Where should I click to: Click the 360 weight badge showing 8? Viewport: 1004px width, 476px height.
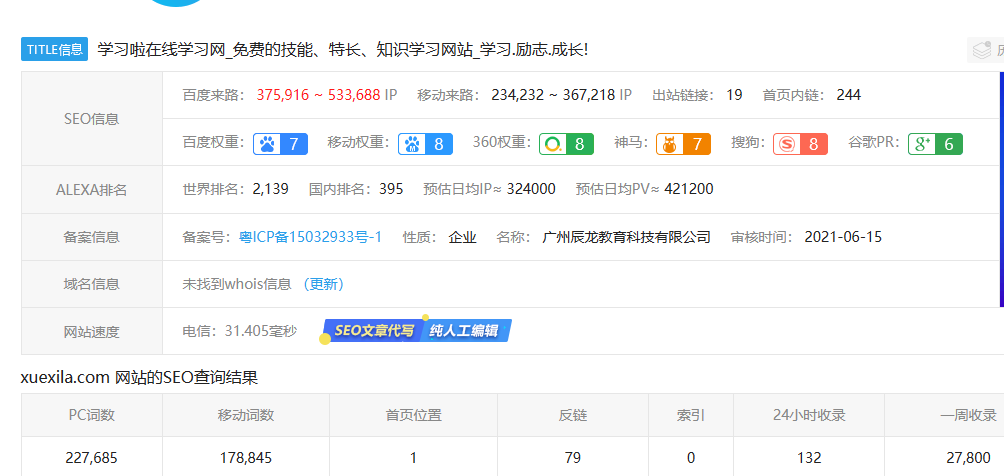click(566, 144)
